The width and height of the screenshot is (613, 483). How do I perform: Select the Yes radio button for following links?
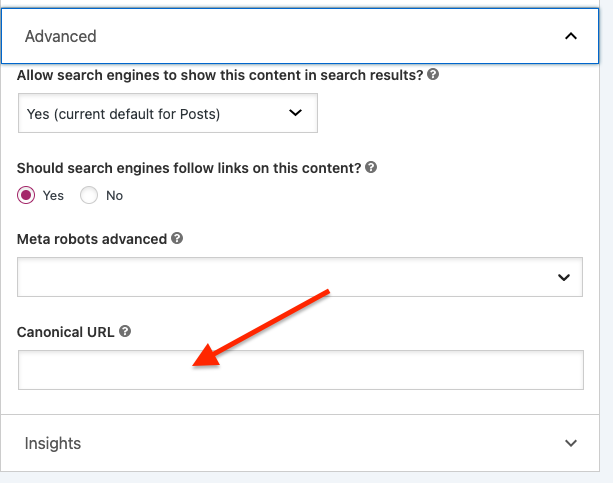coord(26,195)
